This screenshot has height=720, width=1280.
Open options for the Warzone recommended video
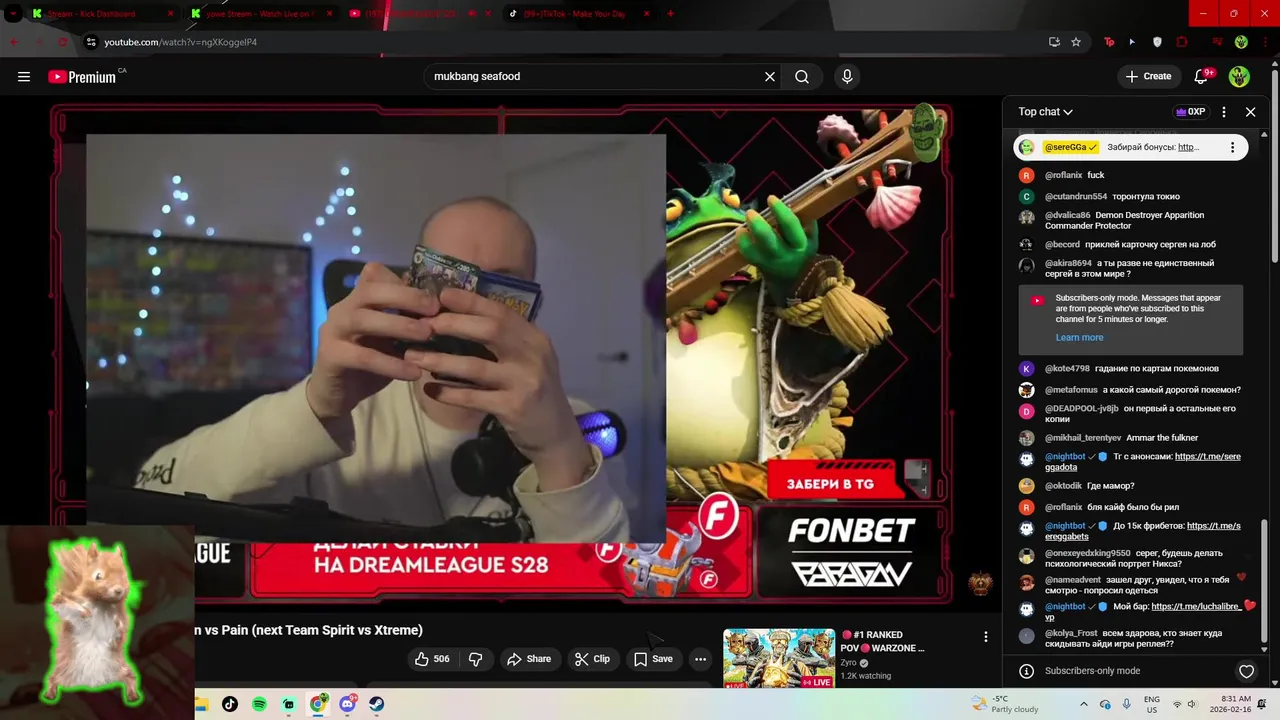985,637
